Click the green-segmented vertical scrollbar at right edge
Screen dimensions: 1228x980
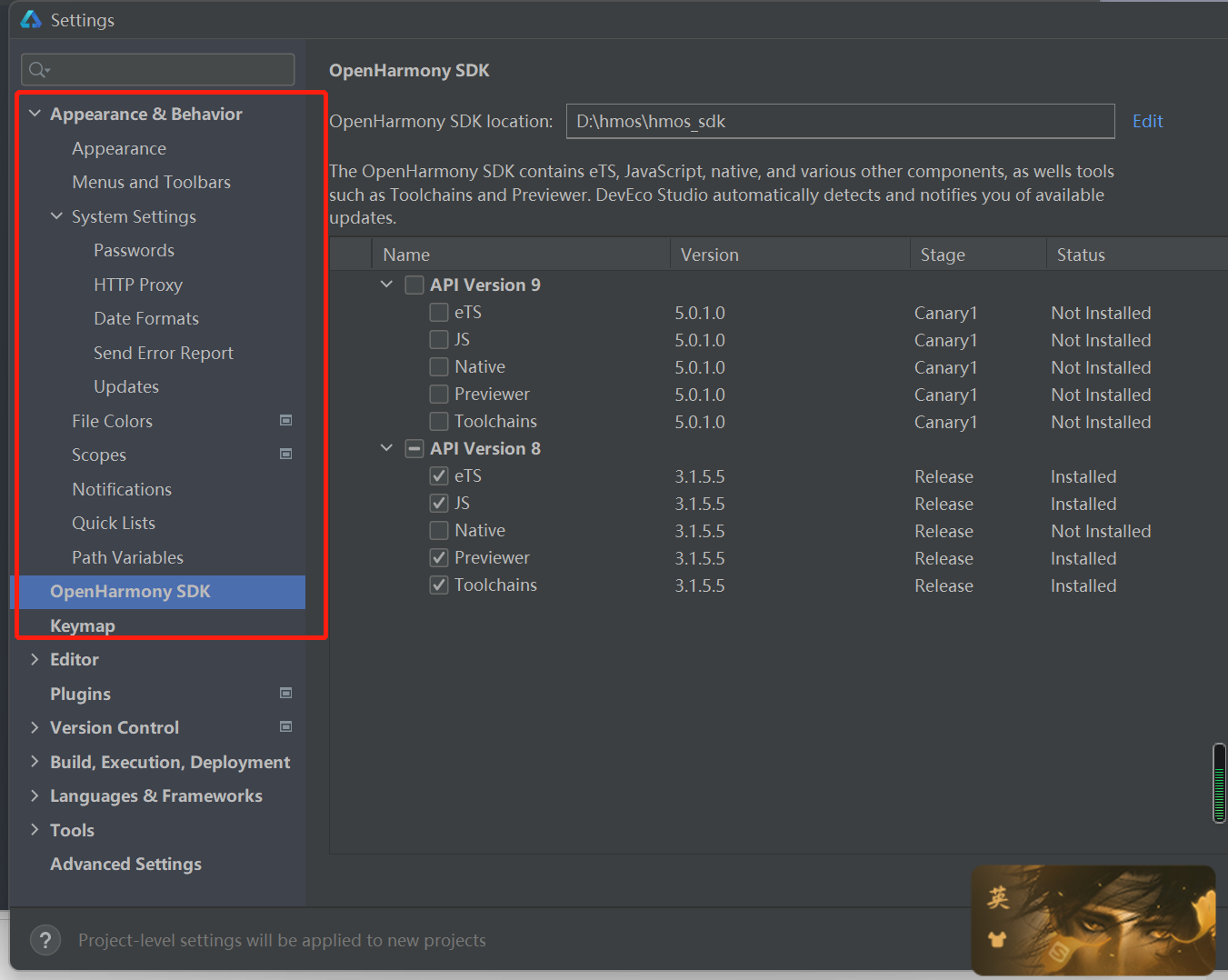1219,783
